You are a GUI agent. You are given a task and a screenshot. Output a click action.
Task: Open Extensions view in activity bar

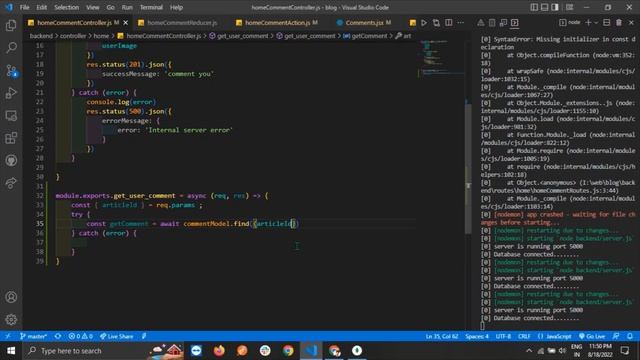pyautogui.click(x=11, y=138)
